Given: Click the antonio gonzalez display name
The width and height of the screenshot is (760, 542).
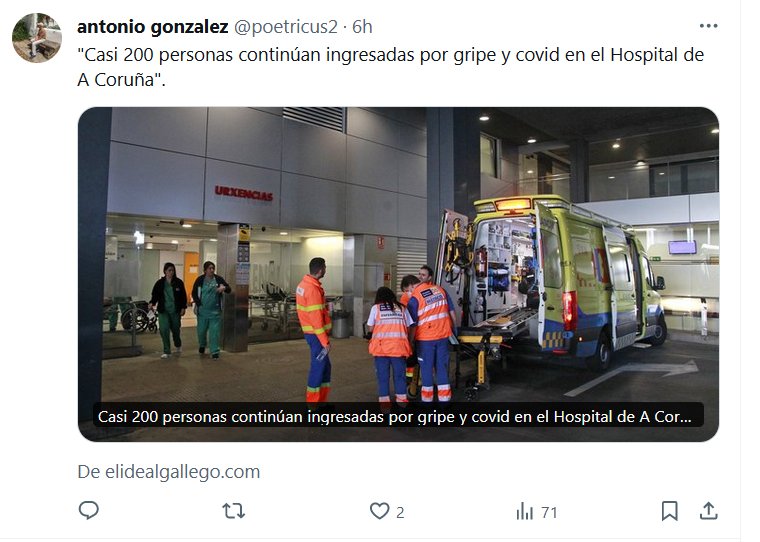Looking at the screenshot, I should point(153,27).
